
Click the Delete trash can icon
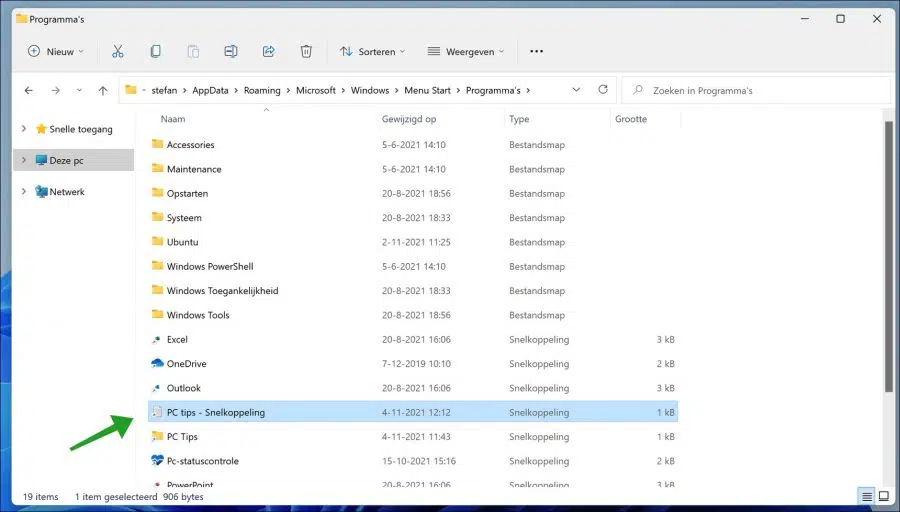(306, 52)
